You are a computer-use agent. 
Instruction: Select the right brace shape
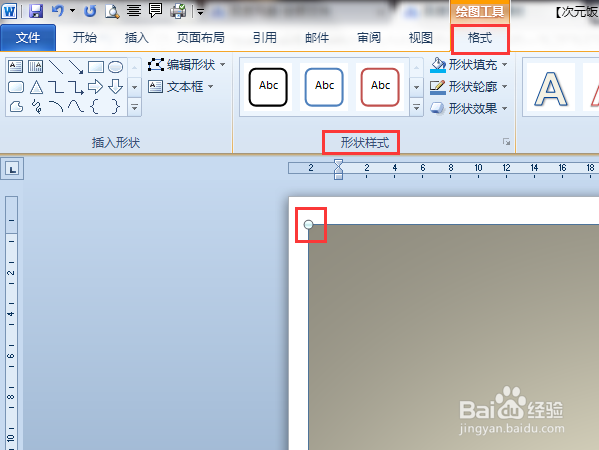click(115, 107)
